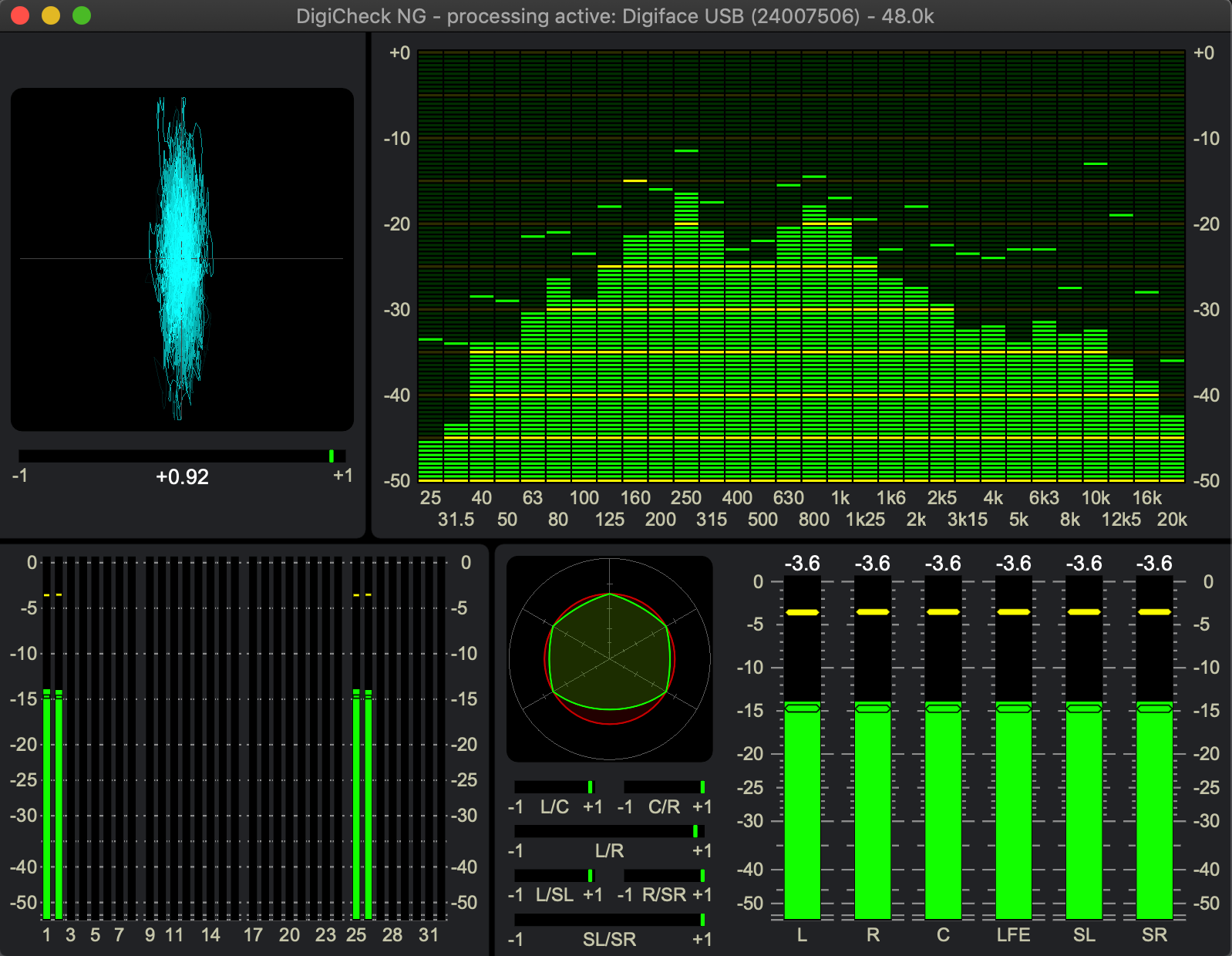Viewport: 1232px width, 956px height.
Task: Click the L/C correlation bar
Action: (x=554, y=787)
